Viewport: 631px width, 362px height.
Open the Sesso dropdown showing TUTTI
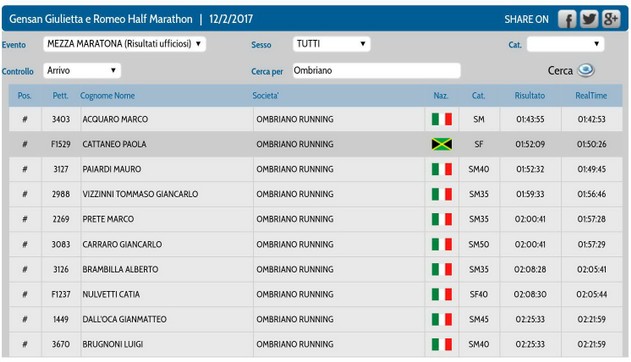click(331, 44)
